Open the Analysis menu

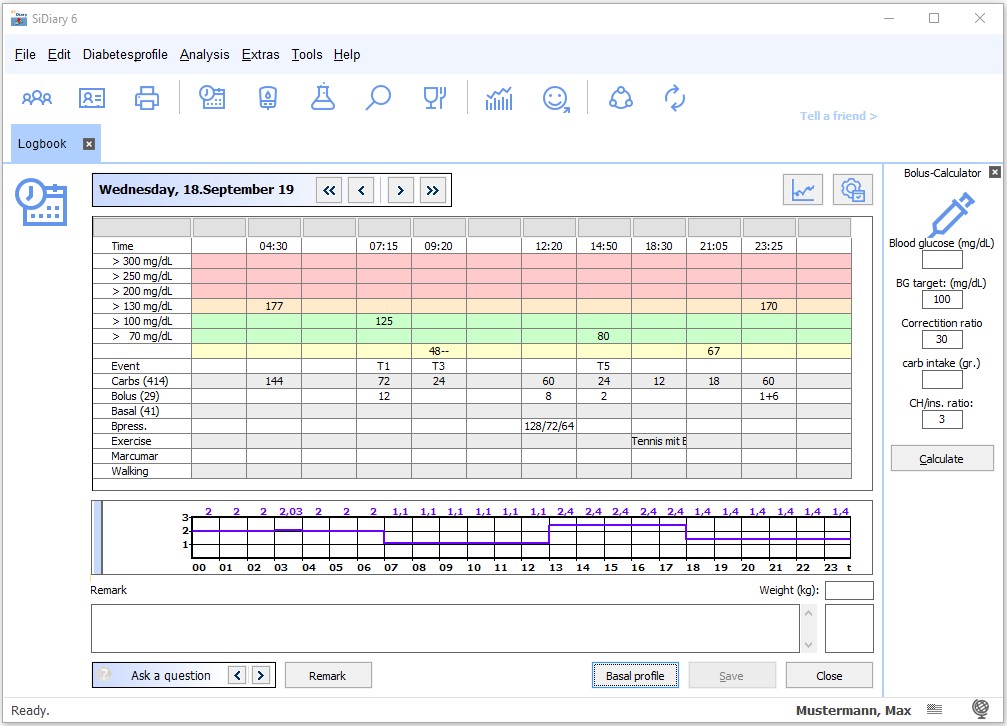pos(204,55)
